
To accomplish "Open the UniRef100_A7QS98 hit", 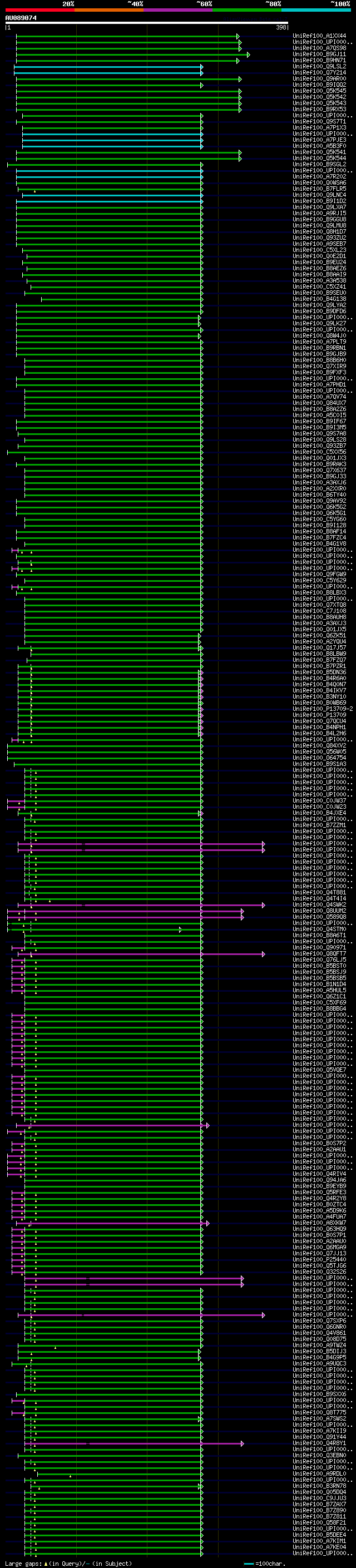I will pos(319,48).
